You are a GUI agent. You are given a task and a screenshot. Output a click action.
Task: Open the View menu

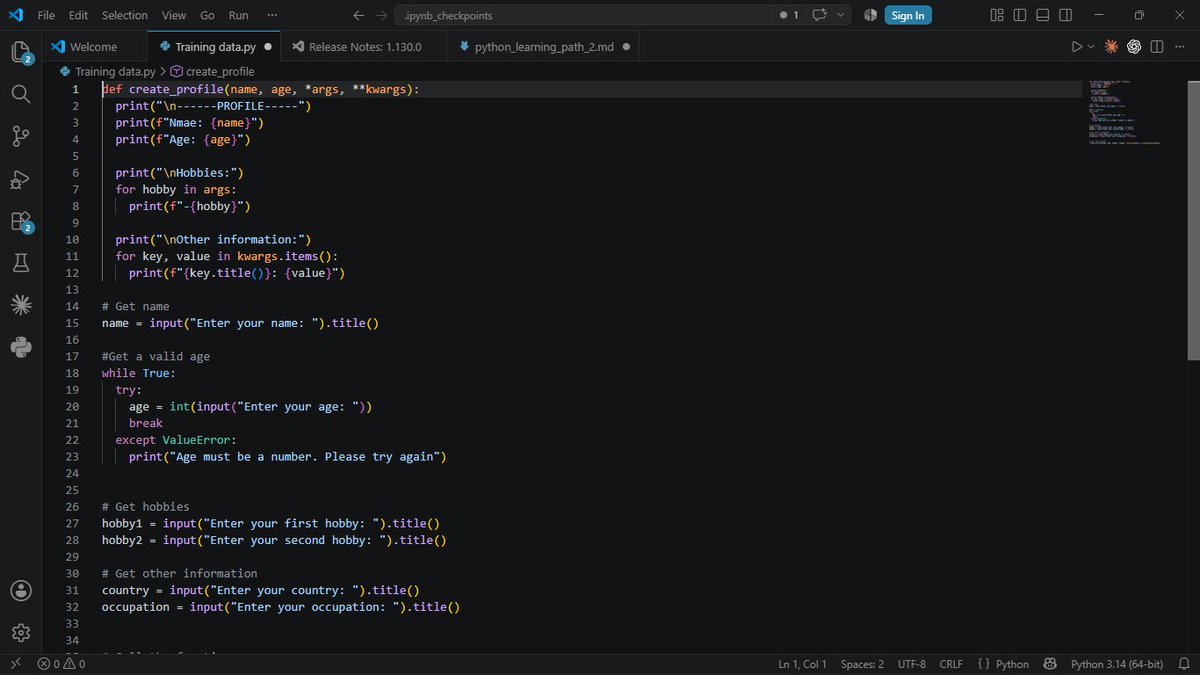(x=174, y=15)
